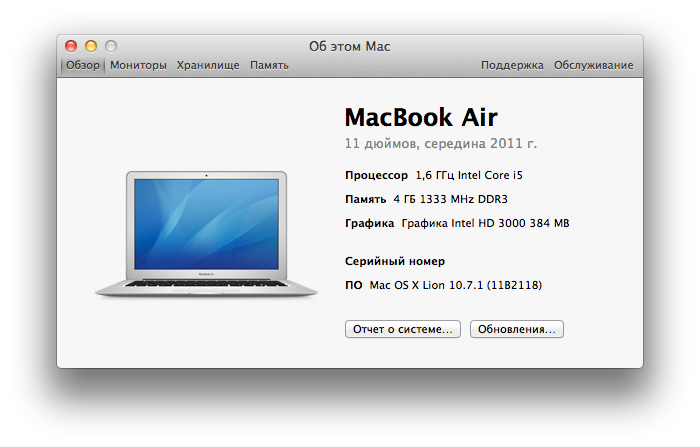Click the window title Об этом Mac
Screen dimensions: 700x447
350,46
